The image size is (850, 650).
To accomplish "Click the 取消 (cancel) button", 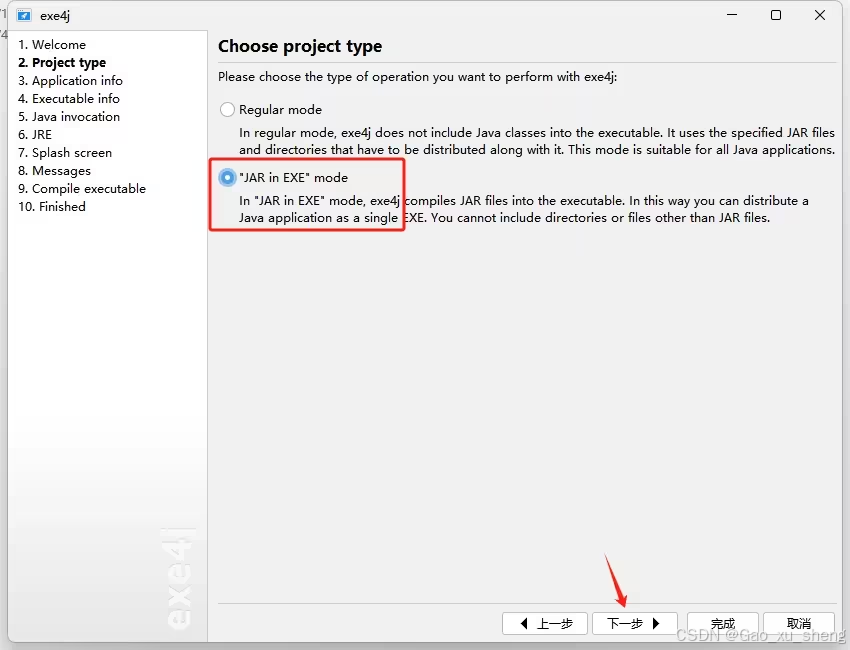I will click(799, 623).
